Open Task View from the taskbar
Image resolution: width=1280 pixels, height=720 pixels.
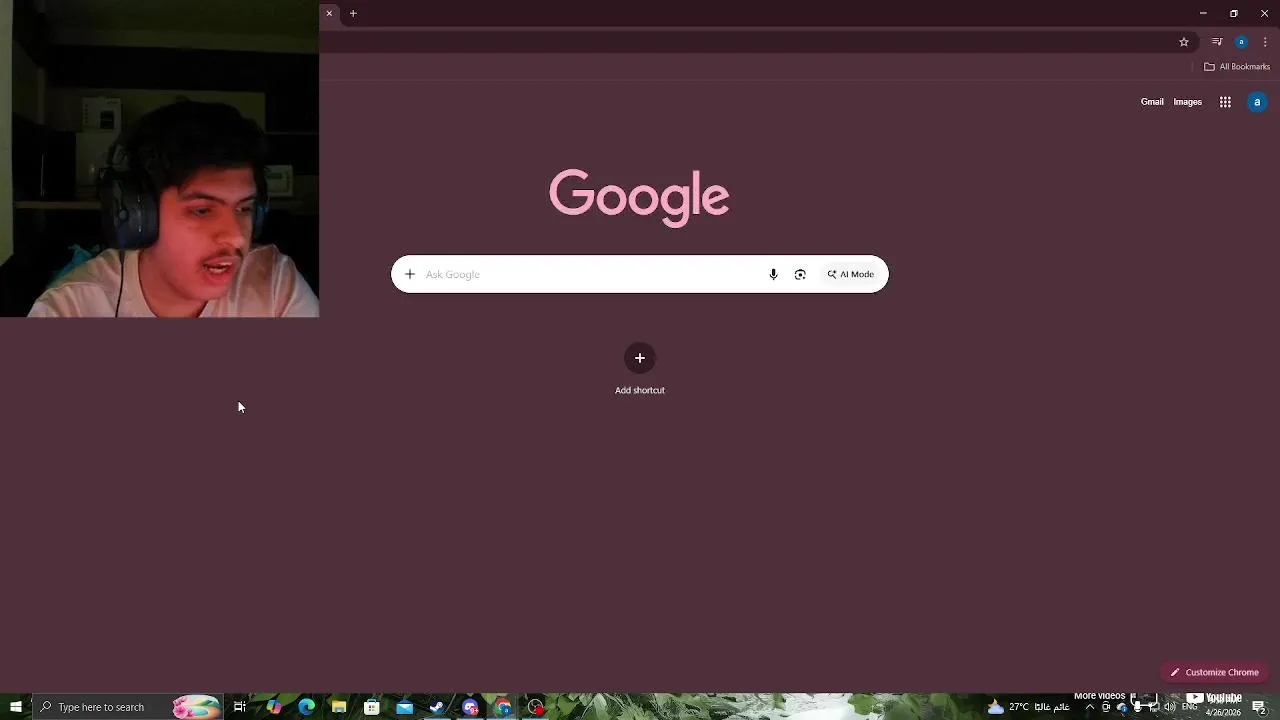pyautogui.click(x=240, y=707)
